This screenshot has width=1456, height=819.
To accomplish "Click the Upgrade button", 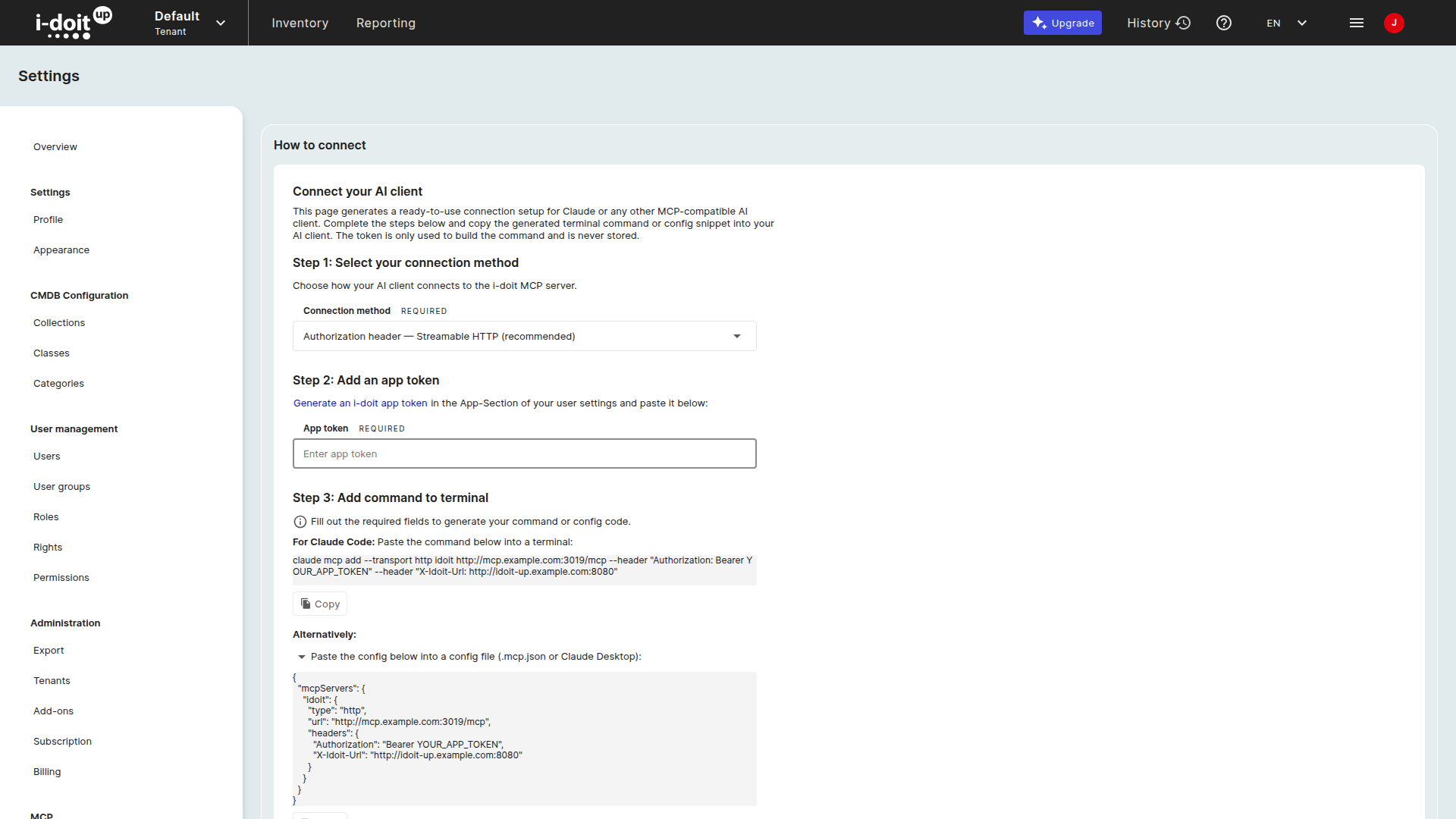I will 1062,23.
